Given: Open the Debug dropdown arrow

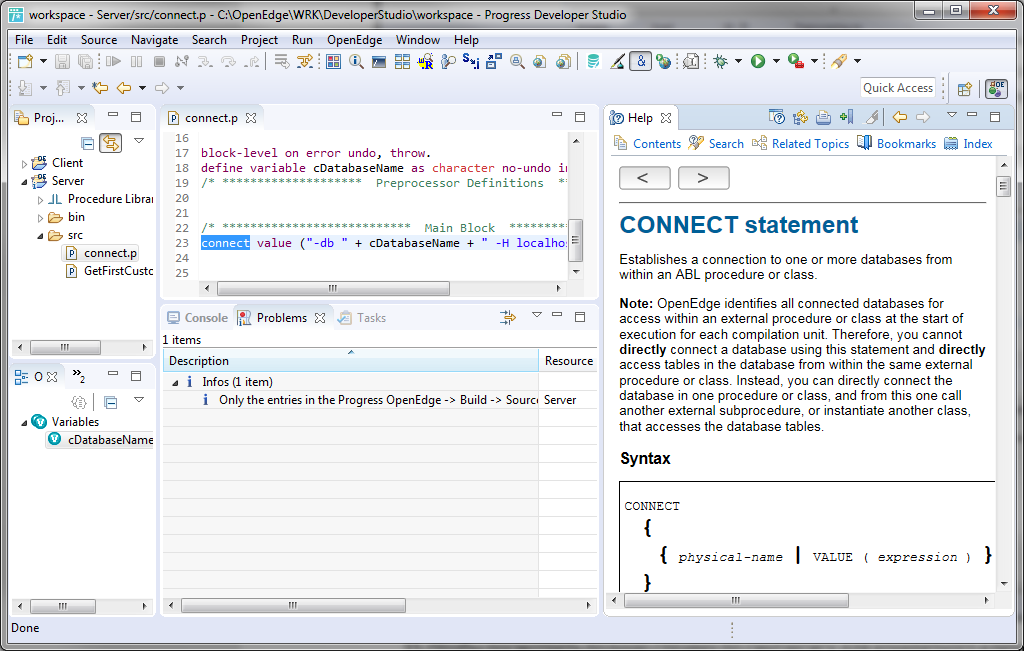Looking at the screenshot, I should [x=739, y=61].
